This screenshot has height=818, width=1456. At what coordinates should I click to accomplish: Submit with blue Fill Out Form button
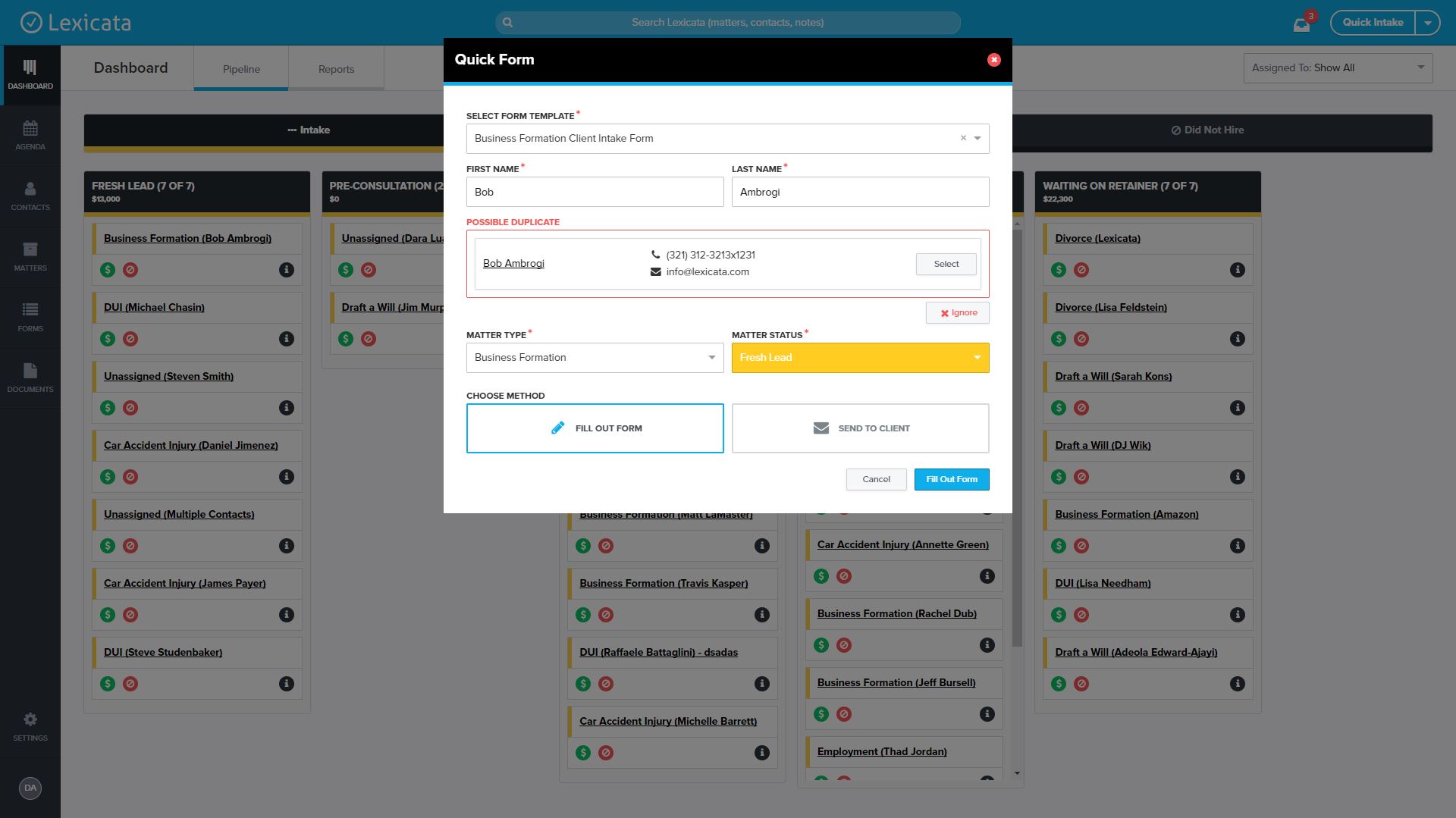click(952, 479)
